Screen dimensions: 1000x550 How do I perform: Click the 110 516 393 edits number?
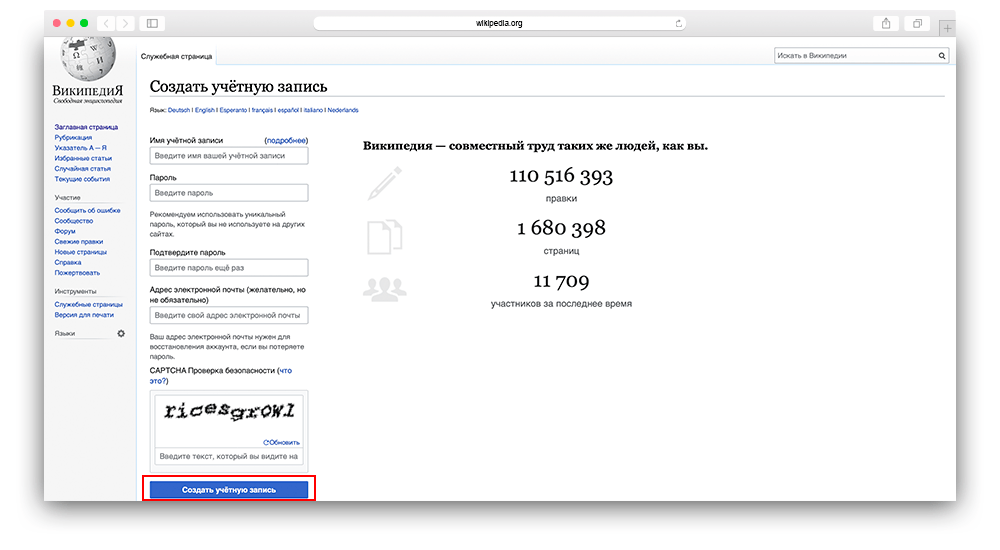point(561,176)
